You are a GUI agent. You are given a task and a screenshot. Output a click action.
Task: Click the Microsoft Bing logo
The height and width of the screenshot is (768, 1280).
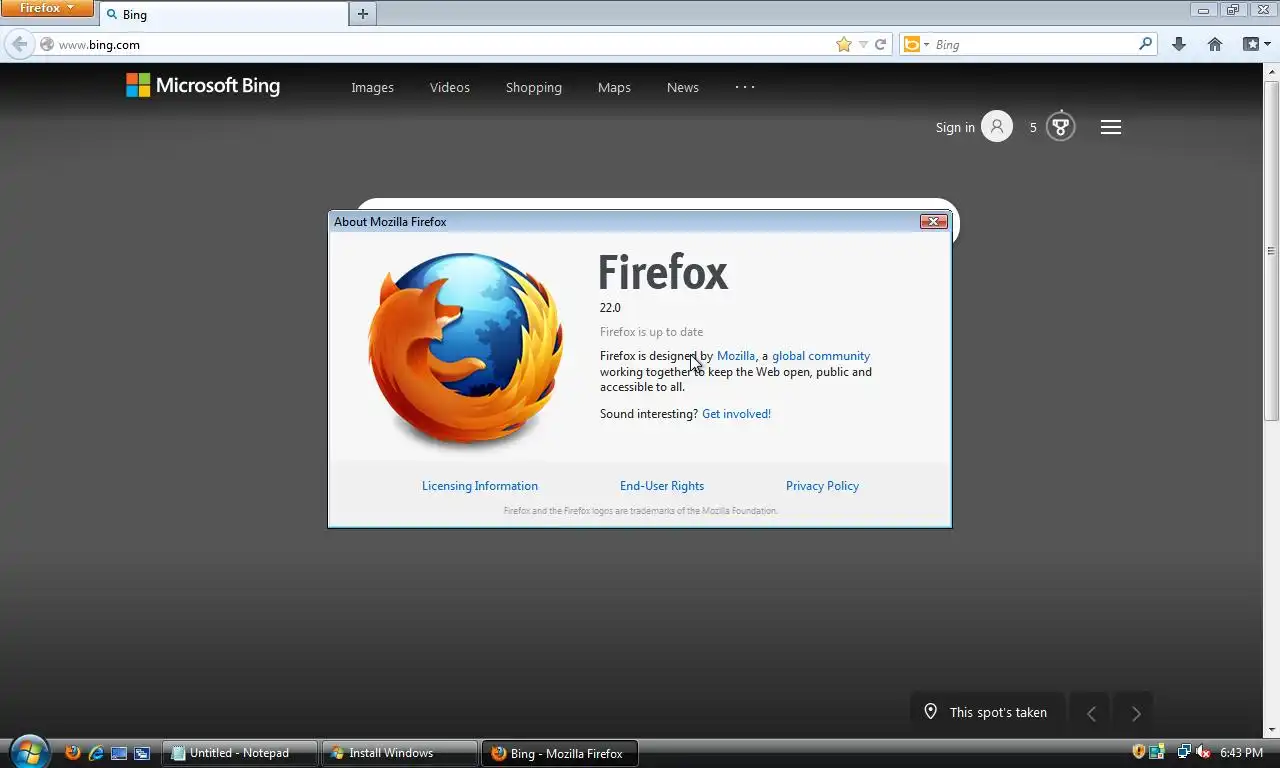click(x=203, y=86)
